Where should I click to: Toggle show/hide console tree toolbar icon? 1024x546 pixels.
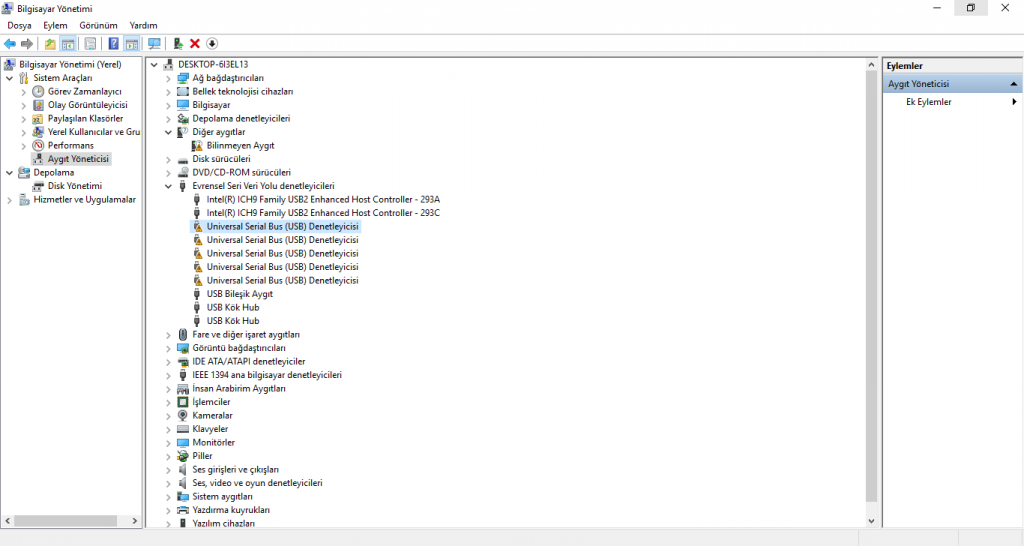click(x=68, y=44)
